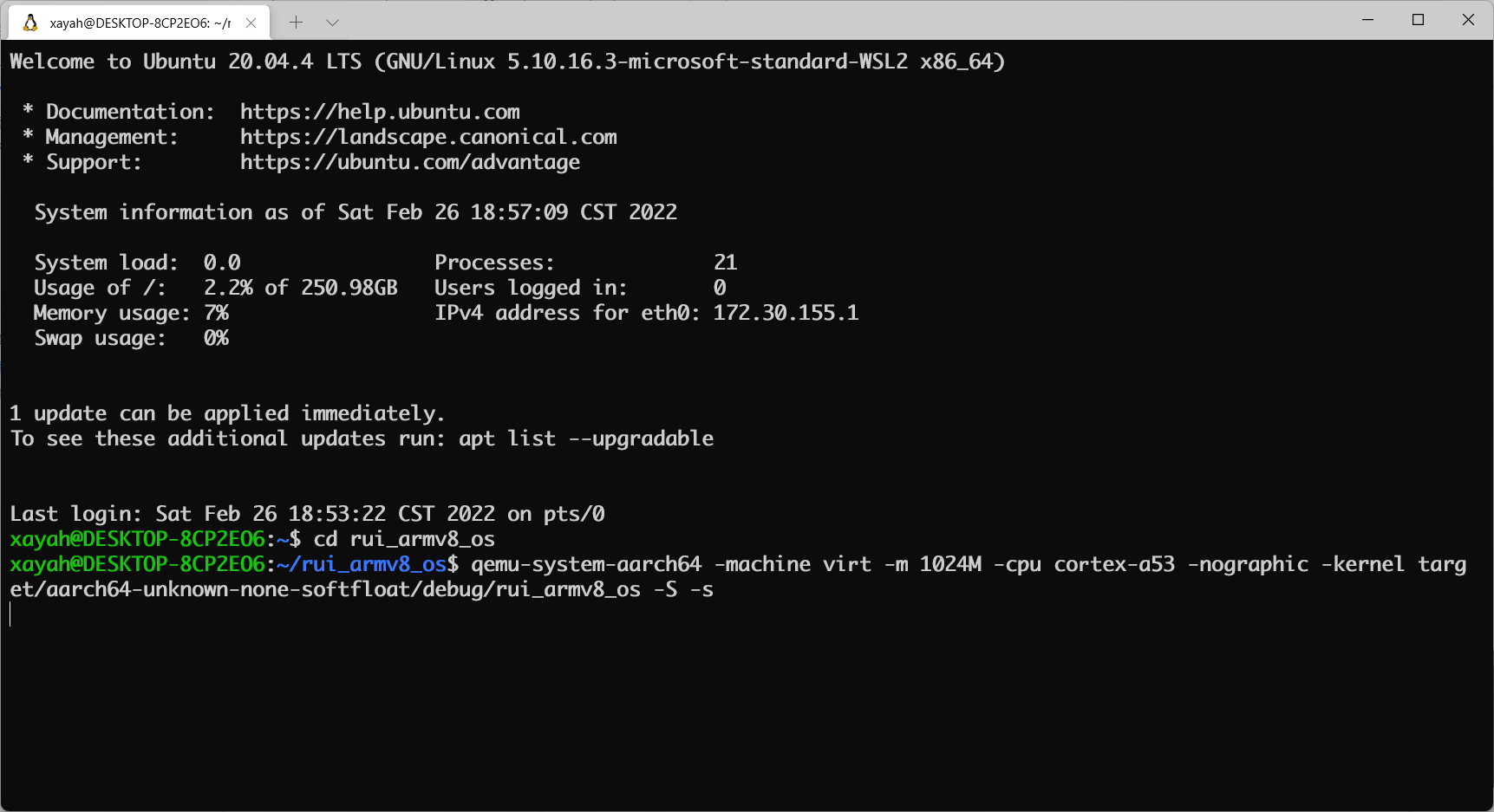Click the blue ~/rui_armv8_os path in the prompt
Image resolution: width=1494 pixels, height=812 pixels.
pos(361,564)
